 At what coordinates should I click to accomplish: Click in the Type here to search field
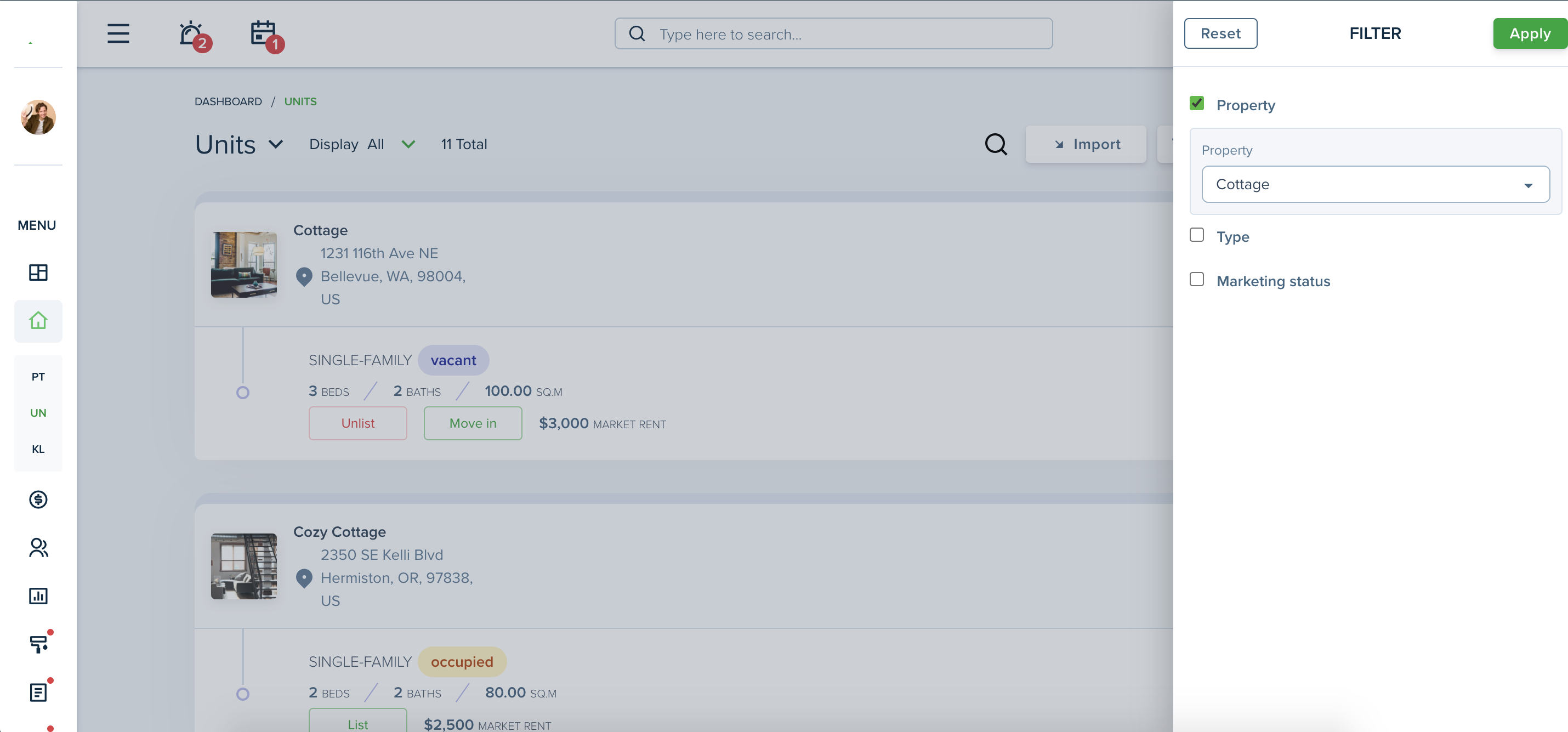coord(833,33)
